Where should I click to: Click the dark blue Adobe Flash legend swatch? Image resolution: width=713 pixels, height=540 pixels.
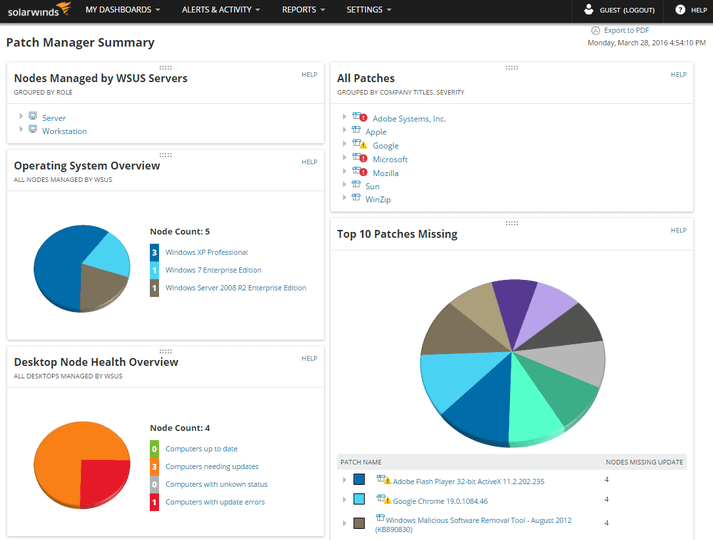tap(359, 480)
